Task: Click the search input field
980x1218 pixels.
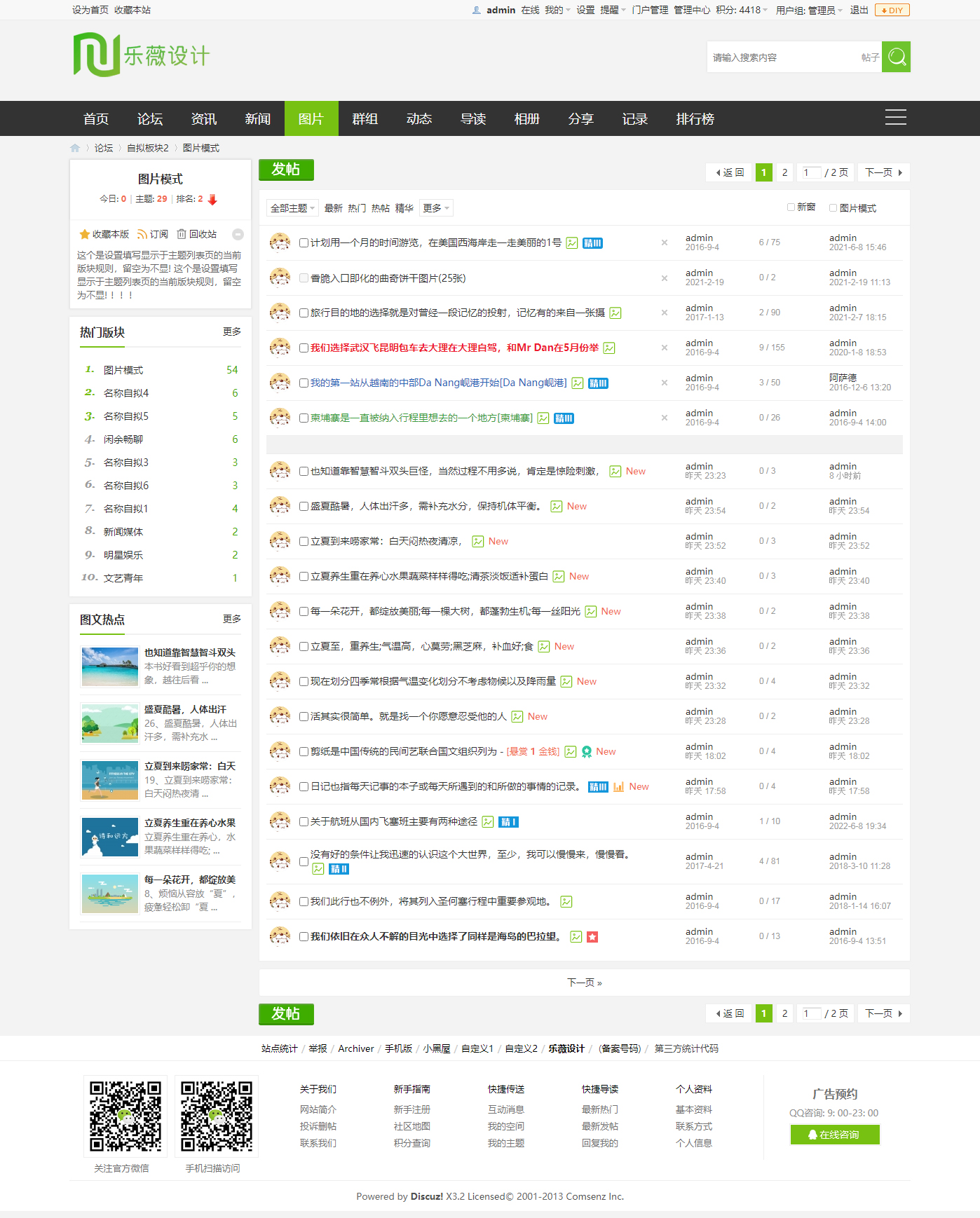Action: (x=782, y=57)
